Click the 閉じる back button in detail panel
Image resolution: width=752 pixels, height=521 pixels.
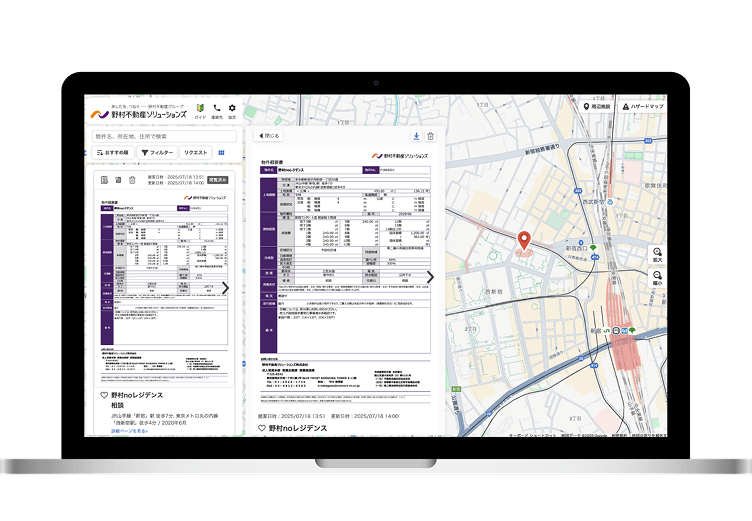pos(269,136)
